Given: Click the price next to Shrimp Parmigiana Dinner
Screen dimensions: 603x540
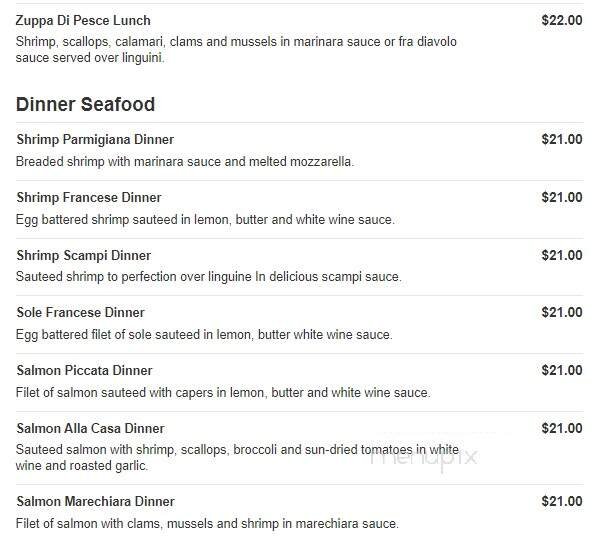Looking at the screenshot, I should pos(561,140).
